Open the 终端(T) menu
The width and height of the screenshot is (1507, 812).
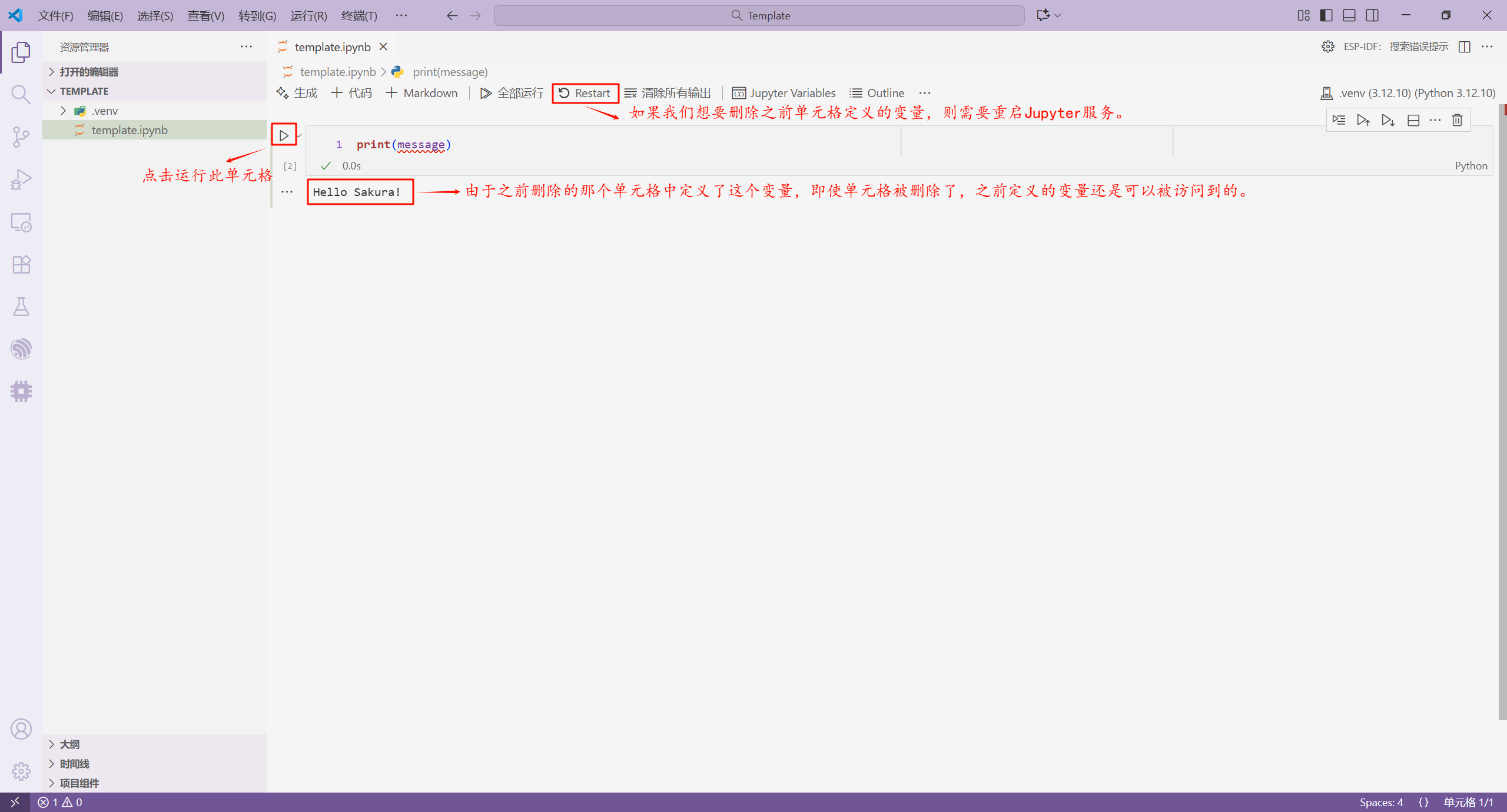point(359,16)
